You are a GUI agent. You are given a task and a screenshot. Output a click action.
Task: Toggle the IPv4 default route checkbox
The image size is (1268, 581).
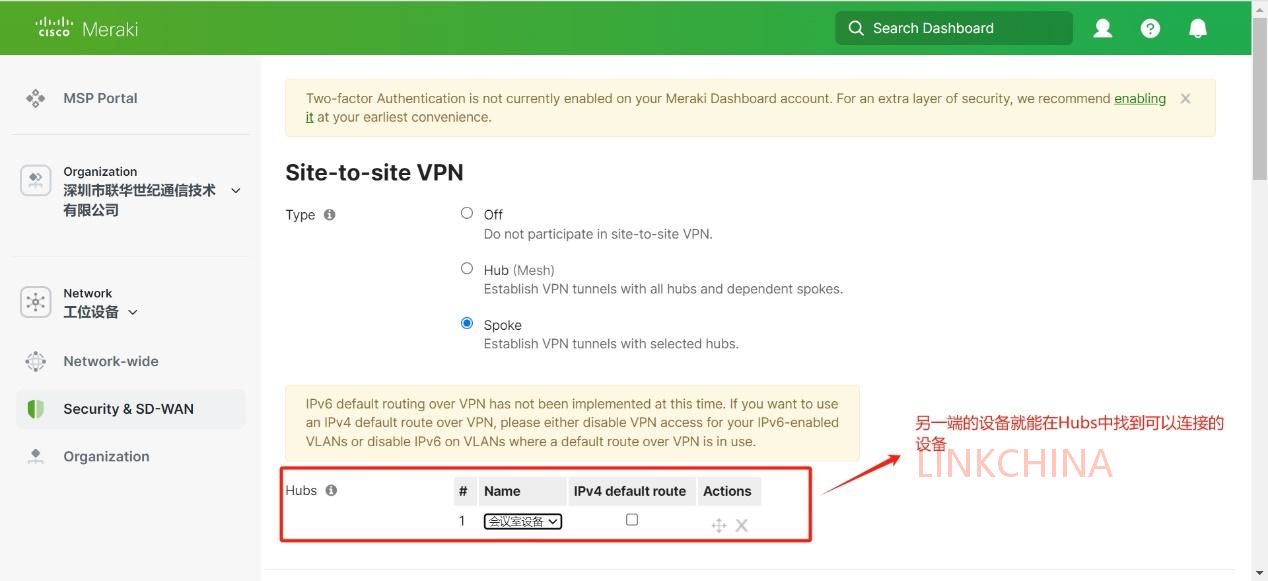(x=632, y=520)
